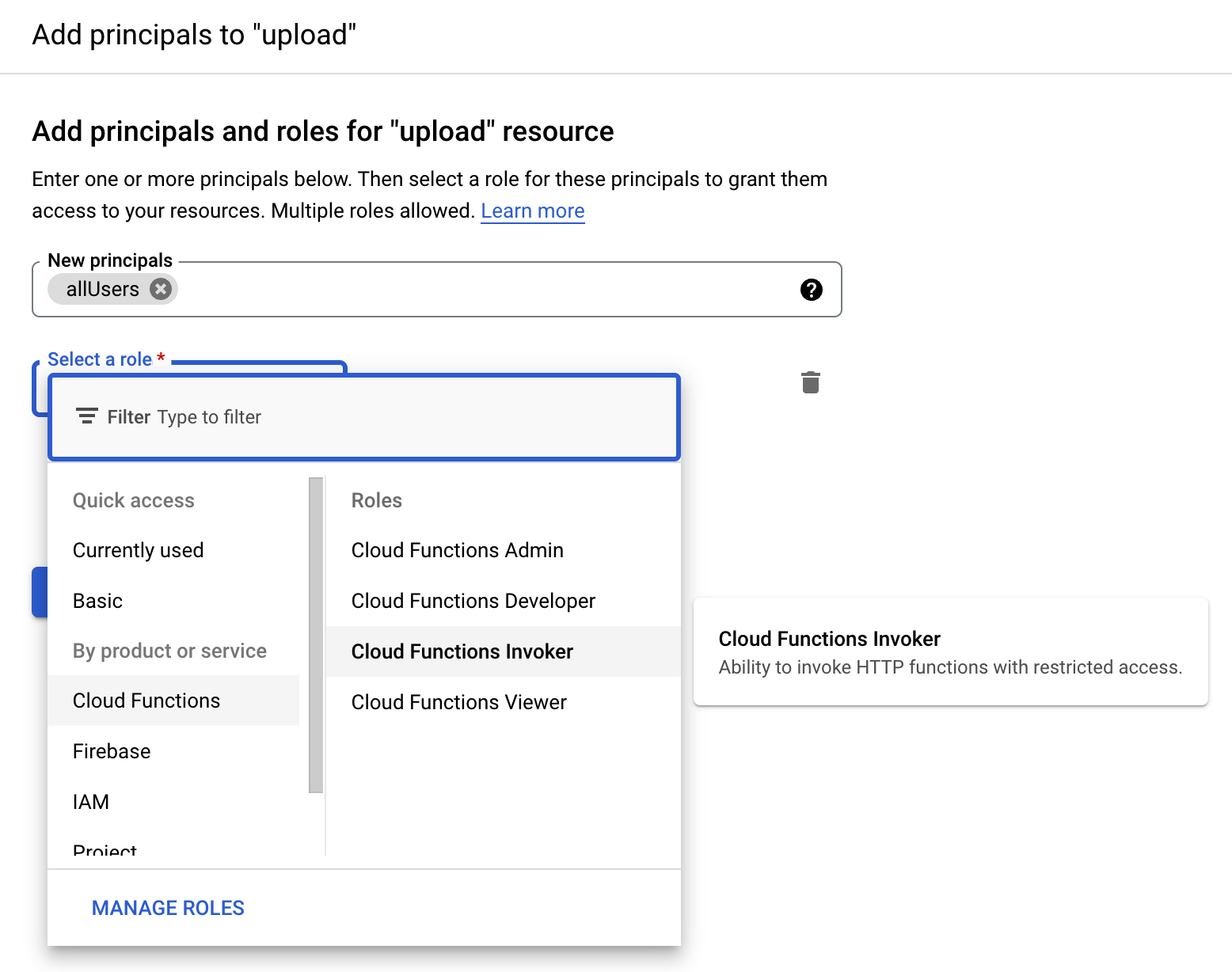Delete the role using trash icon
The image size is (1232, 972).
click(810, 382)
